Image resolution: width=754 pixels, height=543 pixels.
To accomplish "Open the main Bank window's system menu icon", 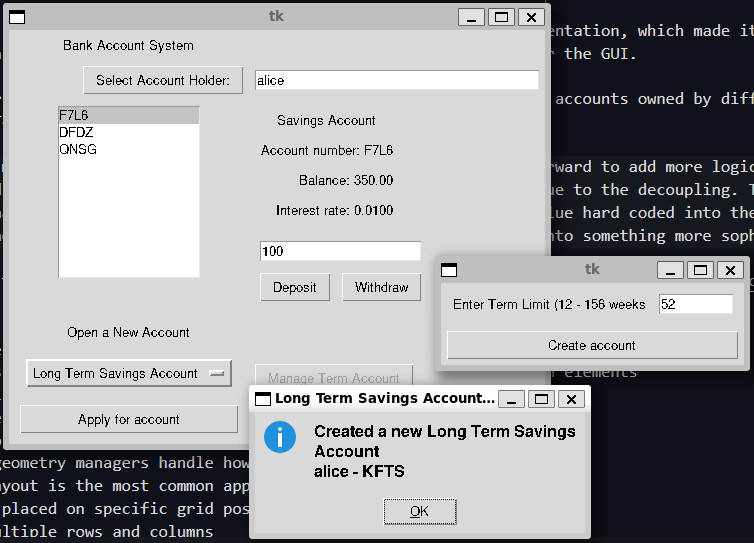I will click(17, 16).
